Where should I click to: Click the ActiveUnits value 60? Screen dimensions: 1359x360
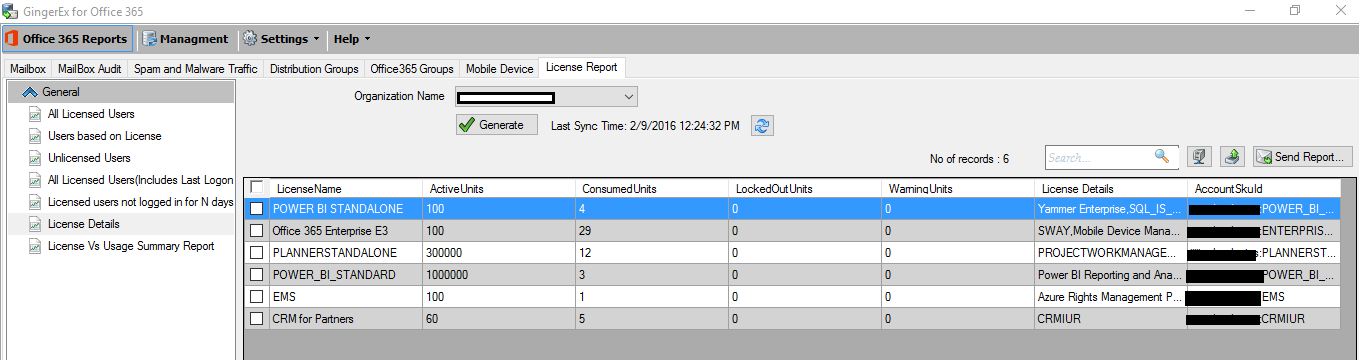point(499,319)
